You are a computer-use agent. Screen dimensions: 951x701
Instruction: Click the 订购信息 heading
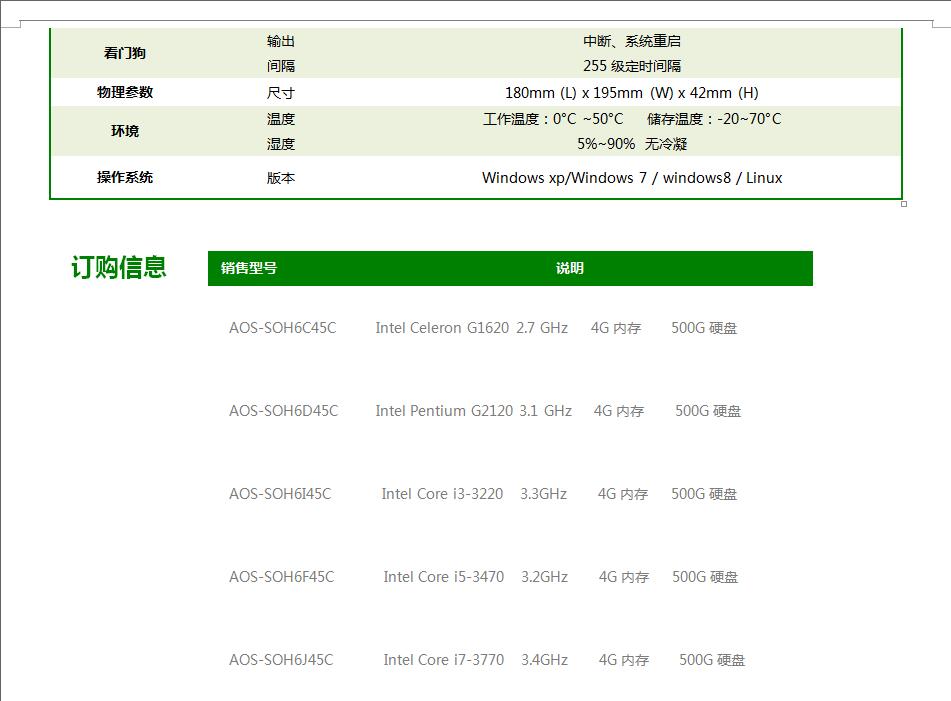[x=119, y=268]
